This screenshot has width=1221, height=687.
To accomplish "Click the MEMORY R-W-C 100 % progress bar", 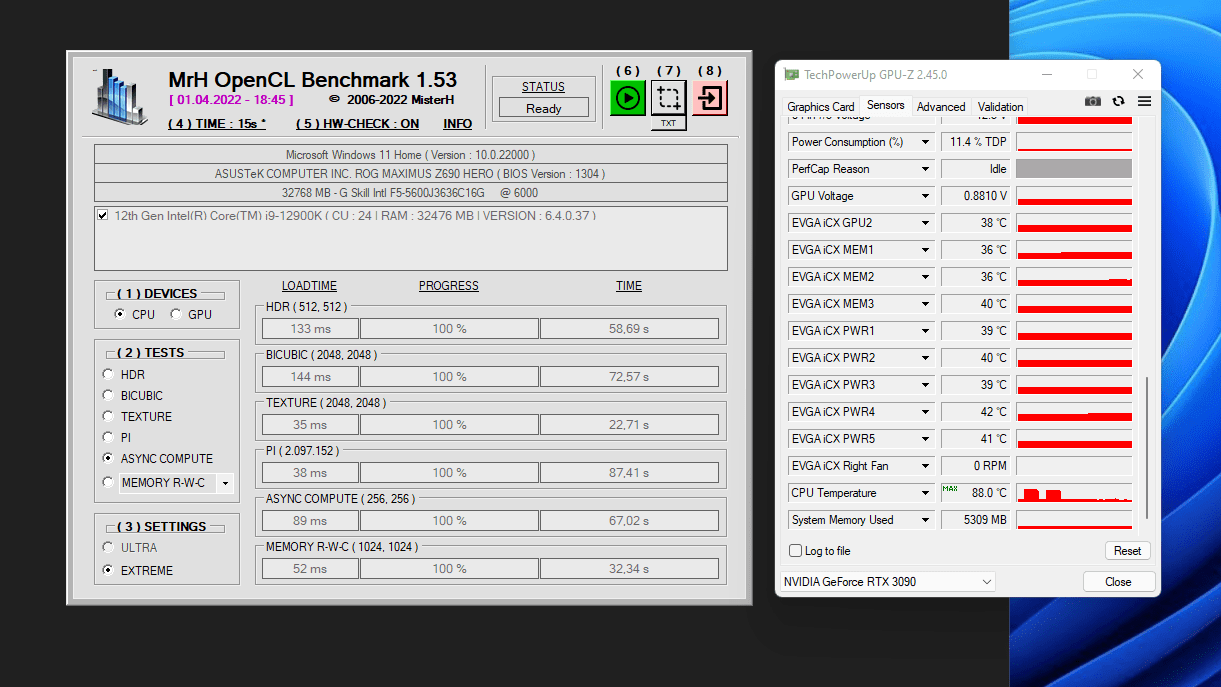I will 449,569.
